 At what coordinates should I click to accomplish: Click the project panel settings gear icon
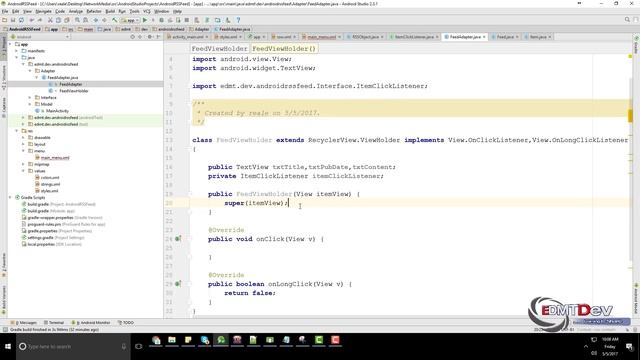pyautogui.click(x=149, y=37)
